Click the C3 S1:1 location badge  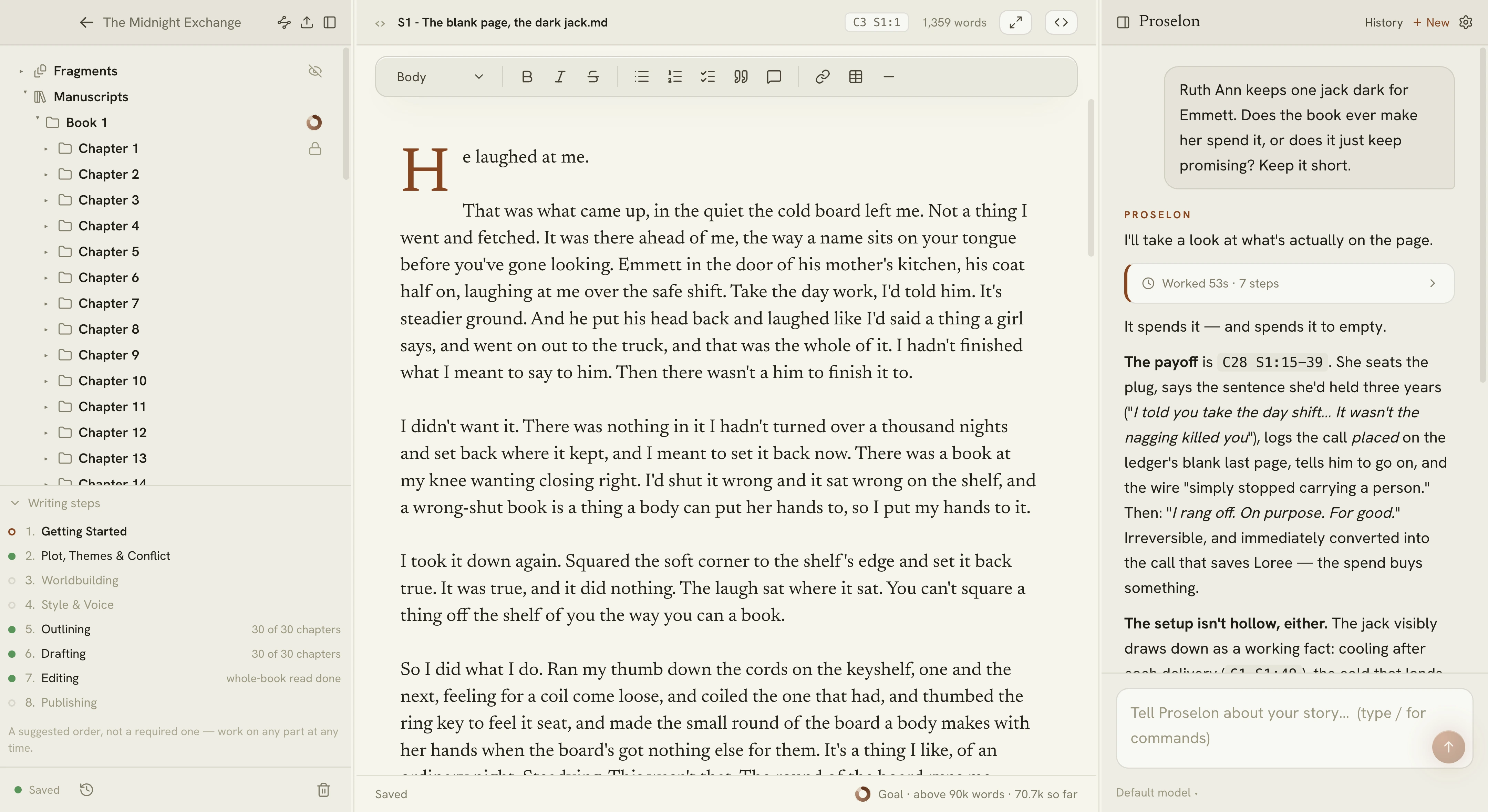point(876,22)
